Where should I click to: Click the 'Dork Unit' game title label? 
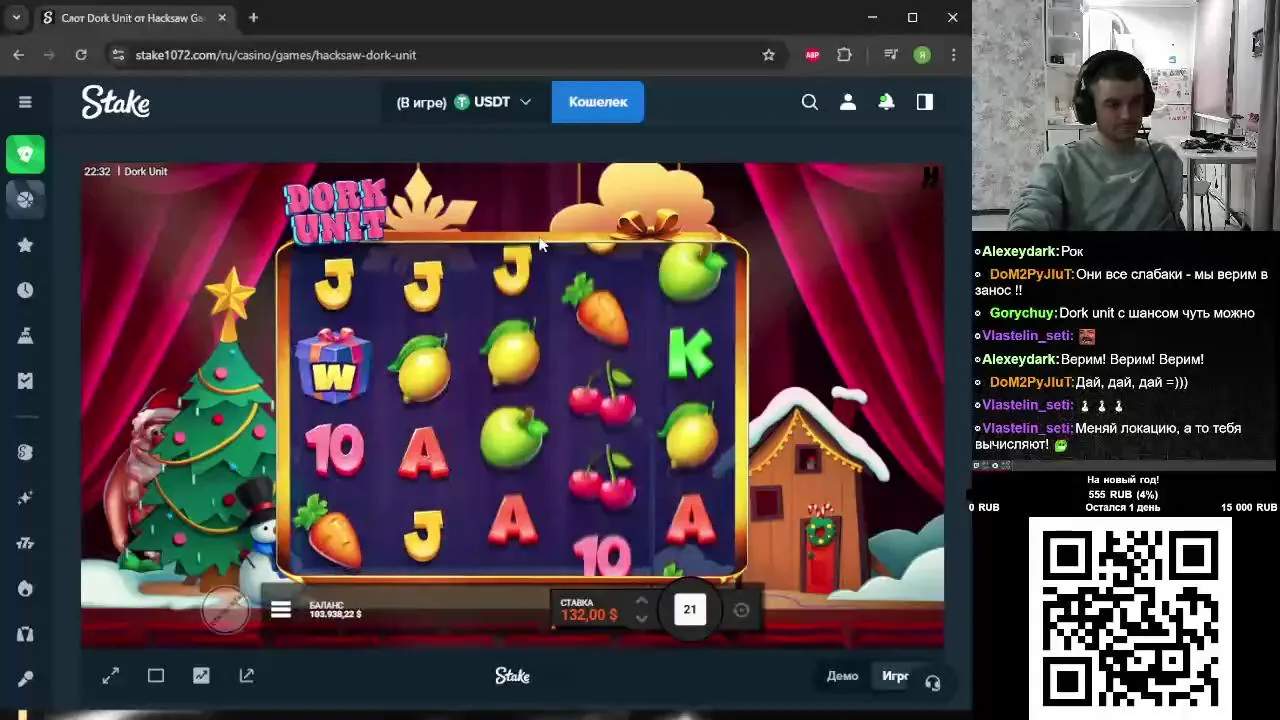coord(146,172)
